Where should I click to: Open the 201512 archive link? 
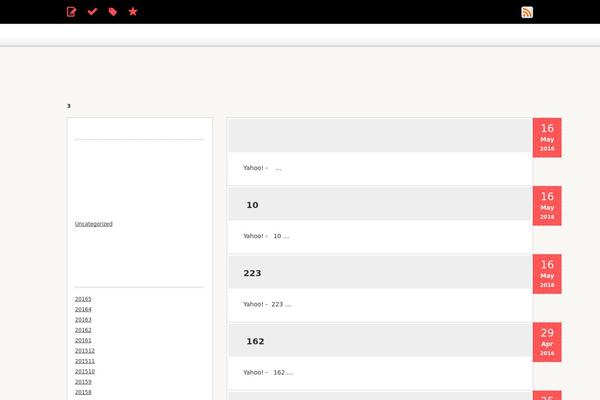[x=85, y=351]
